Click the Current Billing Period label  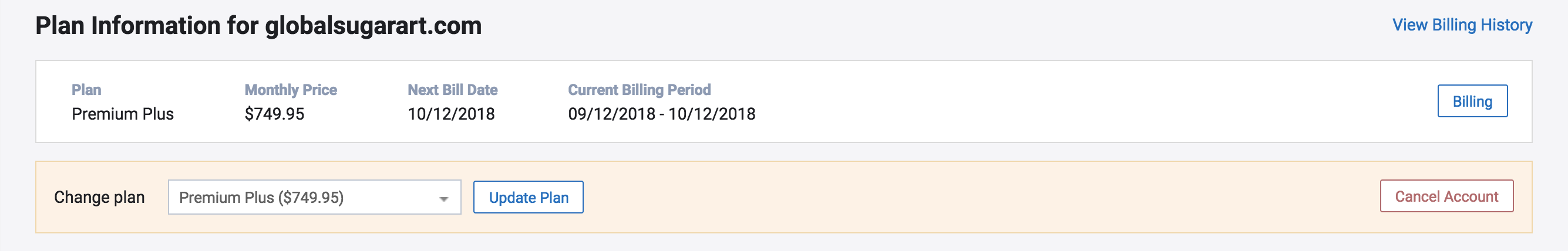coord(639,90)
